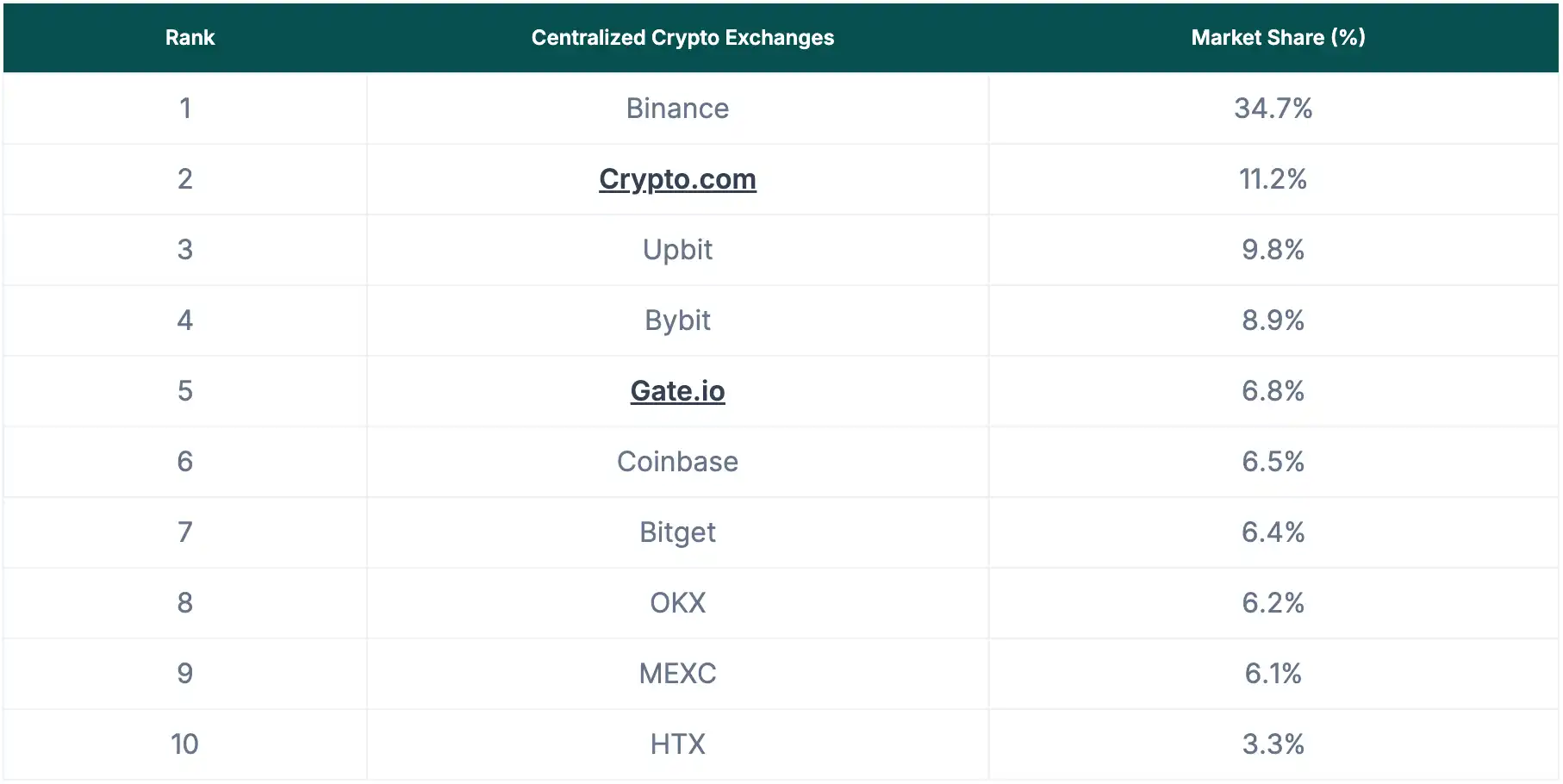This screenshot has width=1563, height=784.
Task: Select the HTX exchange cell
Action: pyautogui.click(x=677, y=744)
